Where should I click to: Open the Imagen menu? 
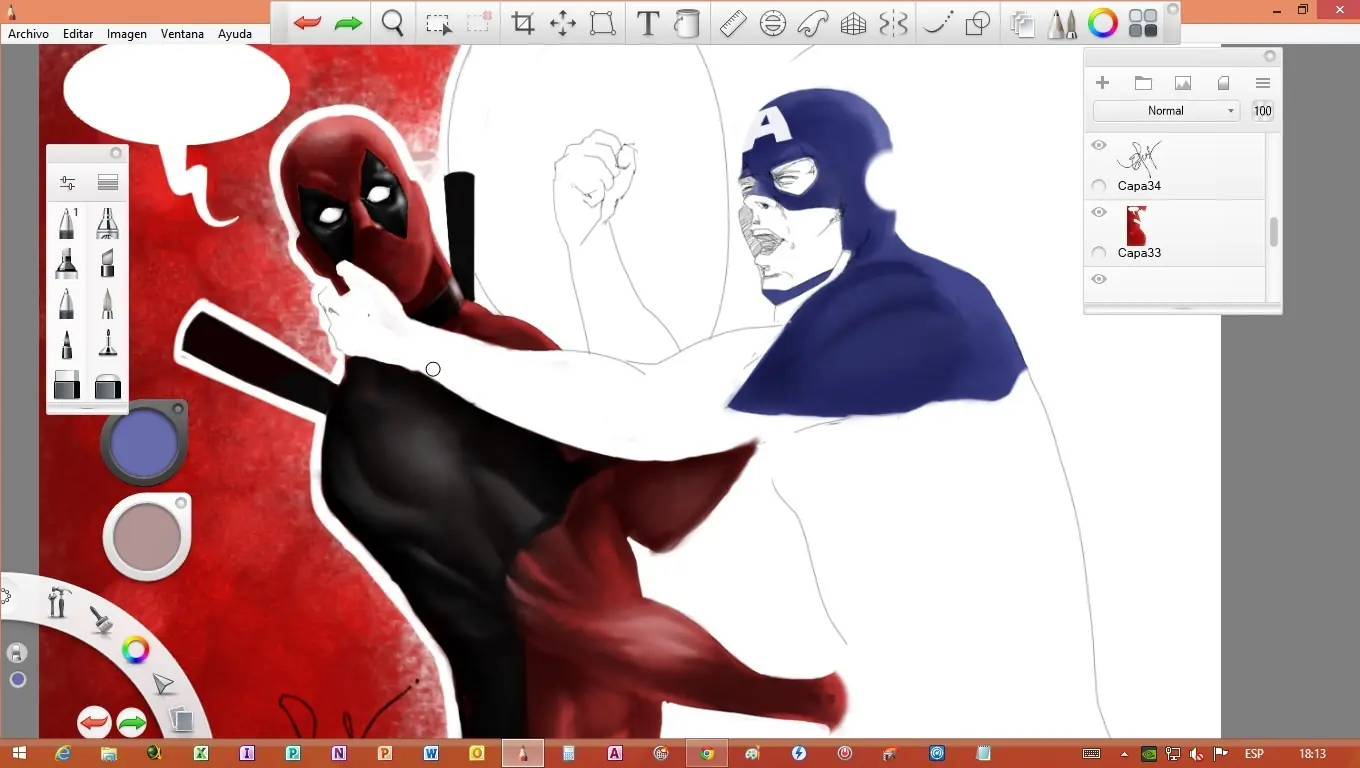tap(127, 34)
